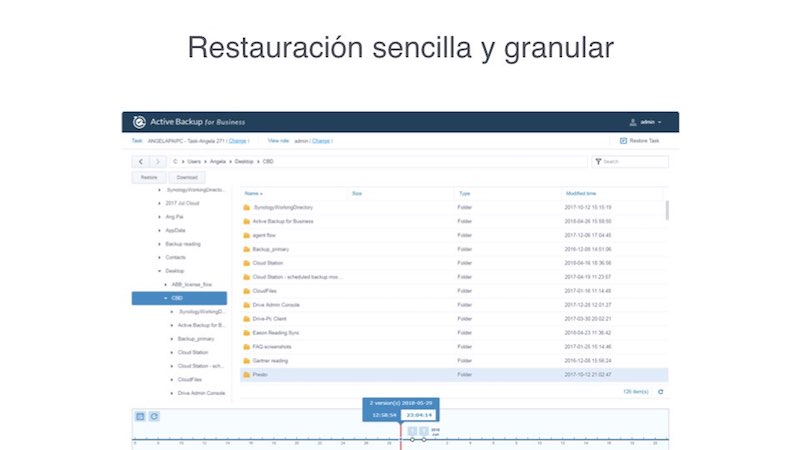Sort by the Modified time column
This screenshot has height=450, width=800.
581,193
